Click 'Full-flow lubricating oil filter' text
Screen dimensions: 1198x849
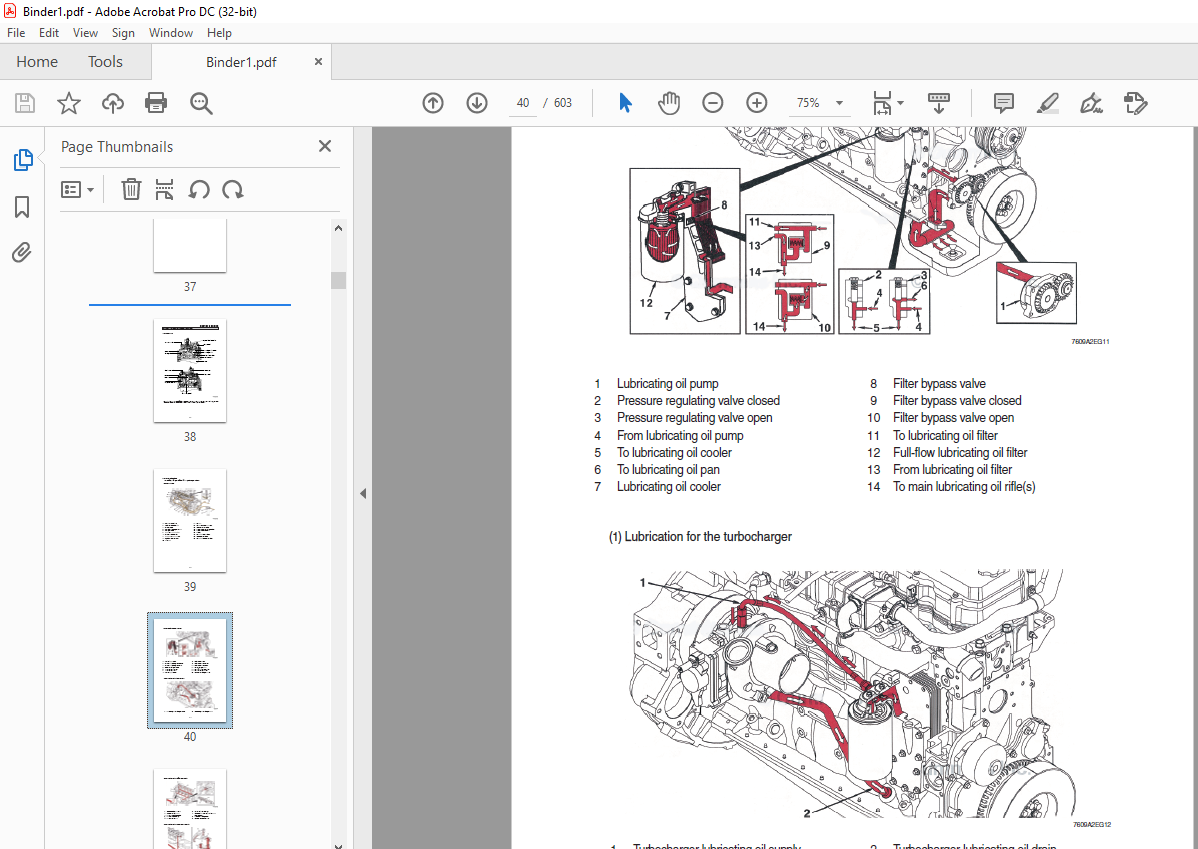coord(960,452)
